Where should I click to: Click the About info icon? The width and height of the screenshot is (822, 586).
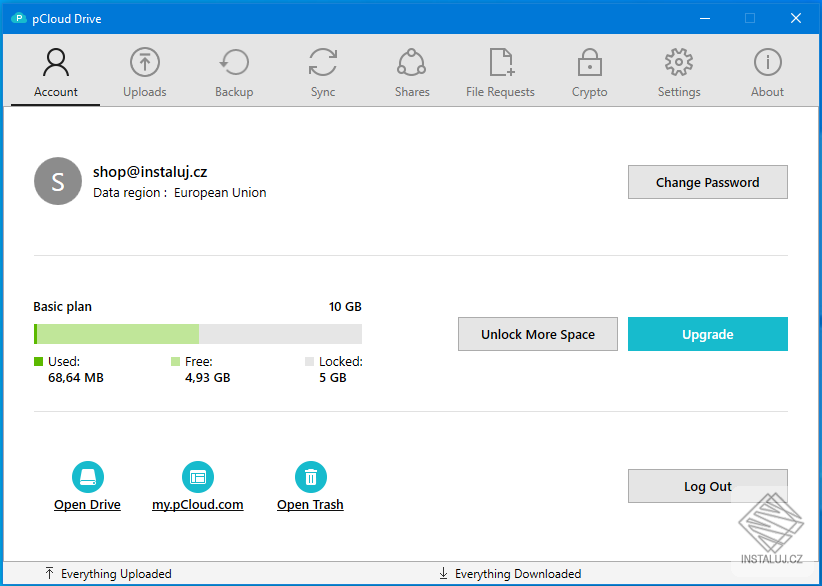coord(767,62)
